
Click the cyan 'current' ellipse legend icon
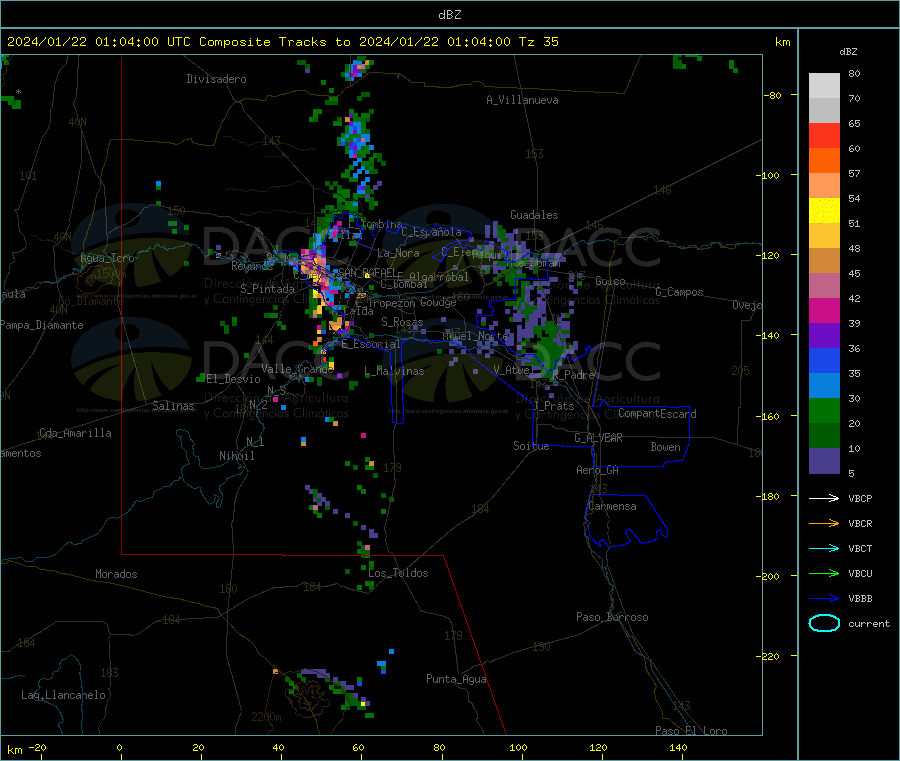click(824, 623)
